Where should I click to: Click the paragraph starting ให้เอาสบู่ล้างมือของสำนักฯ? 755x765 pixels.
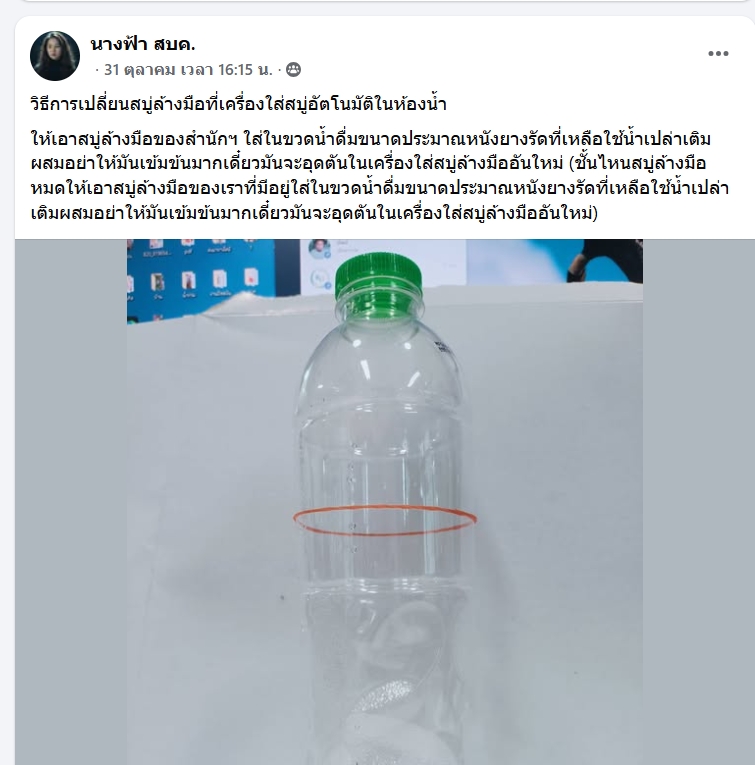380,176
